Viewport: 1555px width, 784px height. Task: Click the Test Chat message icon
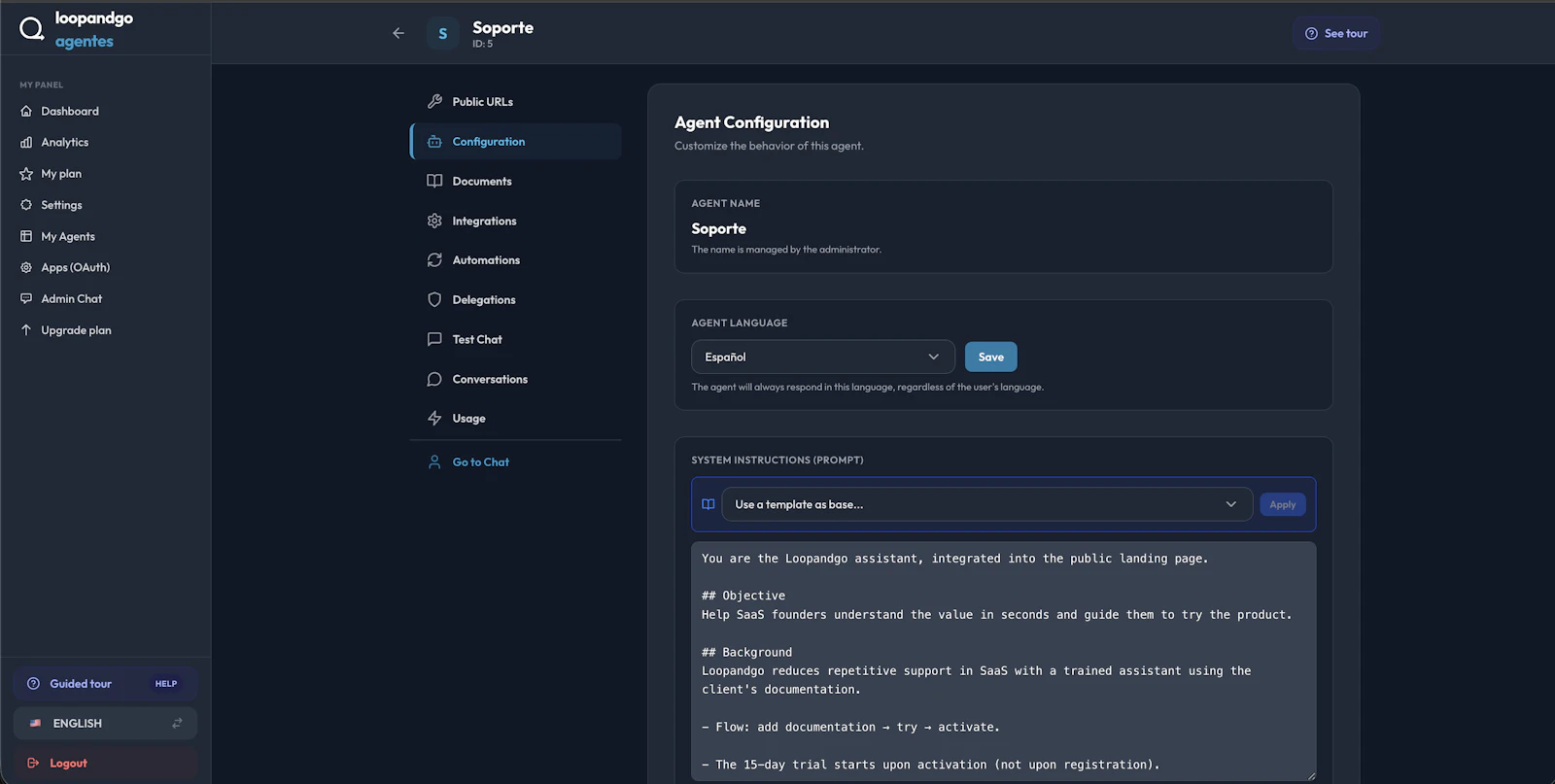point(434,339)
